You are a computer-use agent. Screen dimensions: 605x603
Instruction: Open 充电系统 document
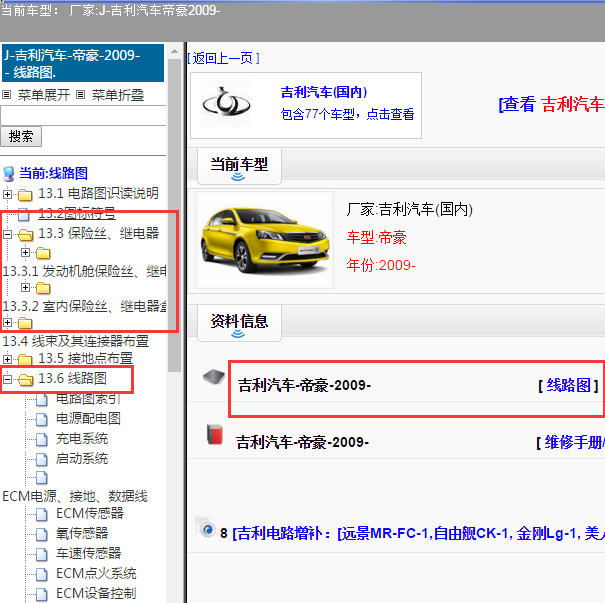tap(82, 438)
